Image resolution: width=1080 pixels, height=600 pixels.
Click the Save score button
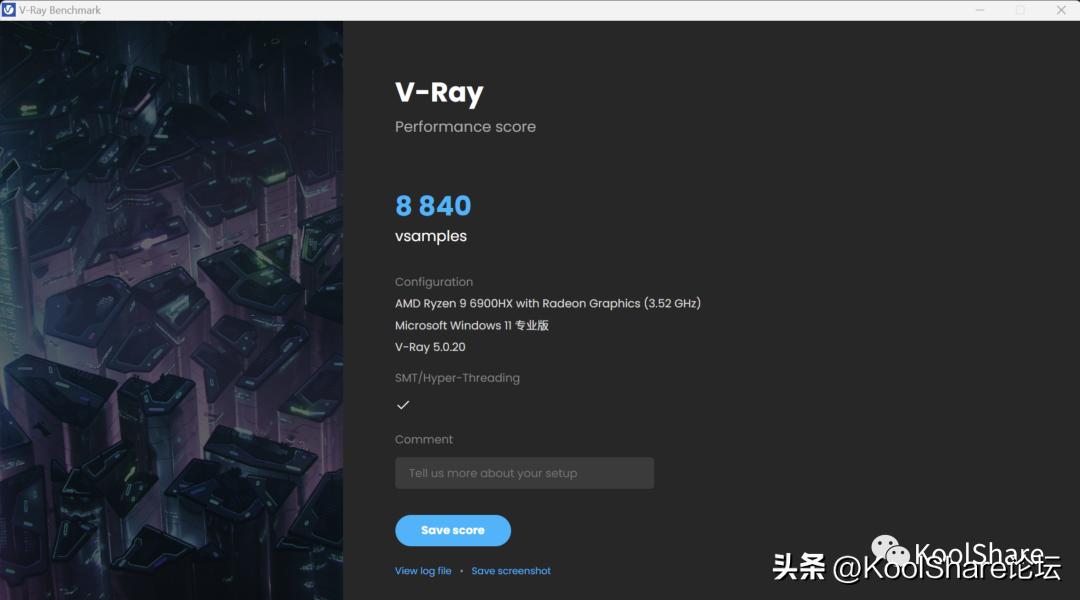click(x=453, y=530)
